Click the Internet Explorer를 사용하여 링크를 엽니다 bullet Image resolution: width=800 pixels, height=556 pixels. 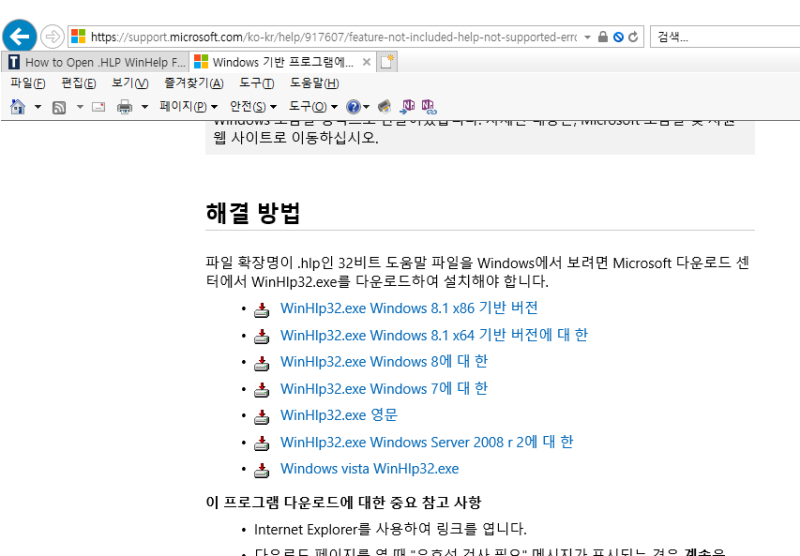tap(390, 529)
